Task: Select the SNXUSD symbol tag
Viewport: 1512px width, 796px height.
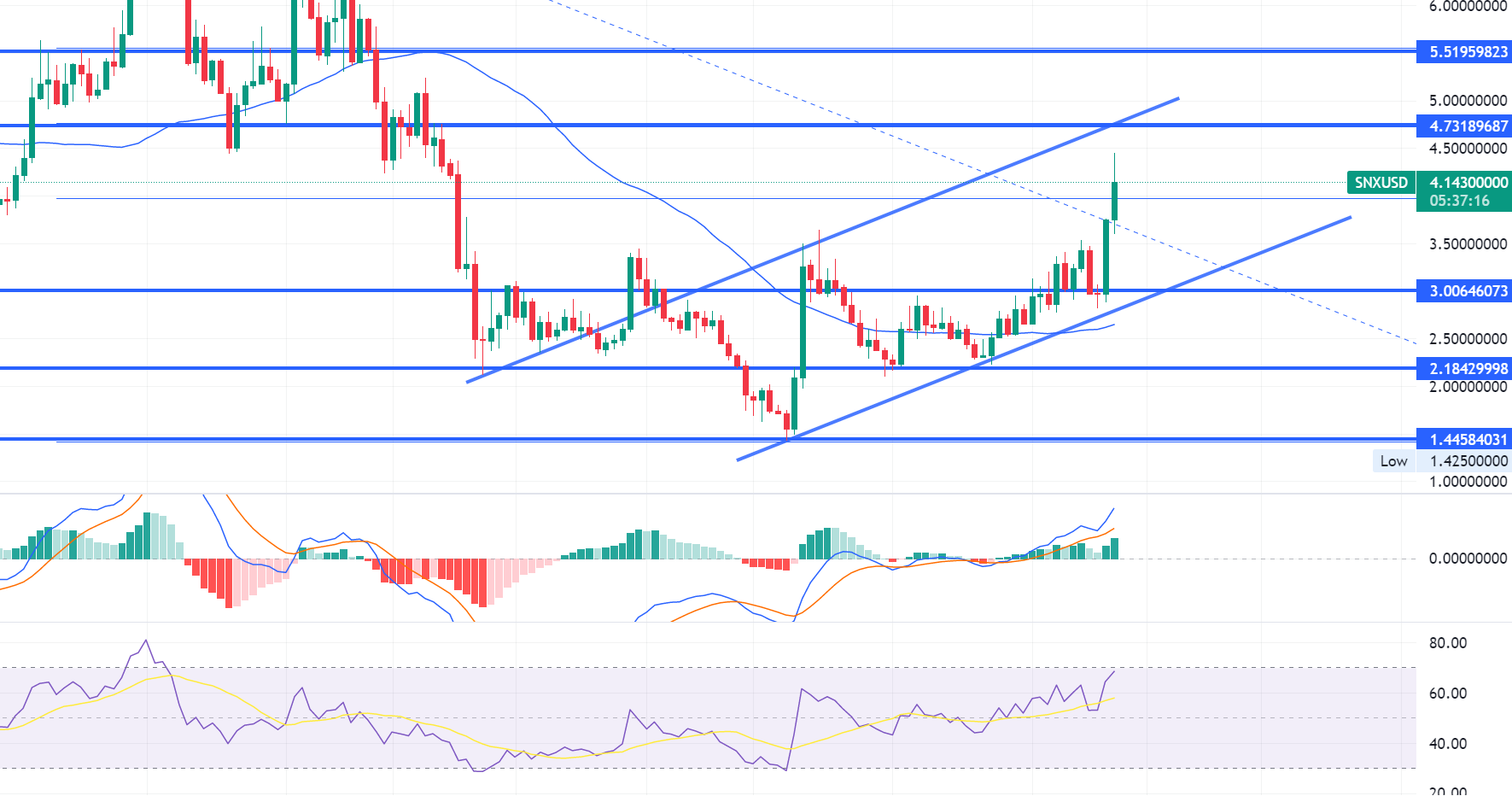Action: [x=1381, y=182]
